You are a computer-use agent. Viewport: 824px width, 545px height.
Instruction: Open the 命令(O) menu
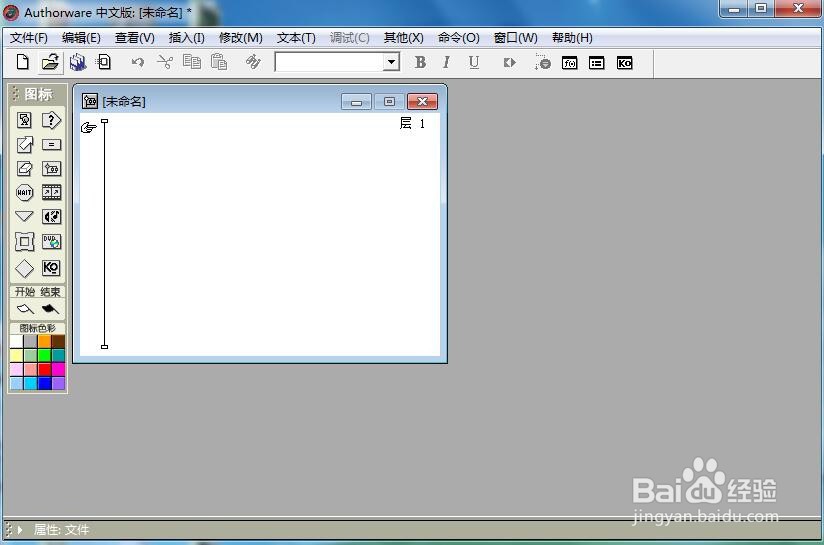459,38
